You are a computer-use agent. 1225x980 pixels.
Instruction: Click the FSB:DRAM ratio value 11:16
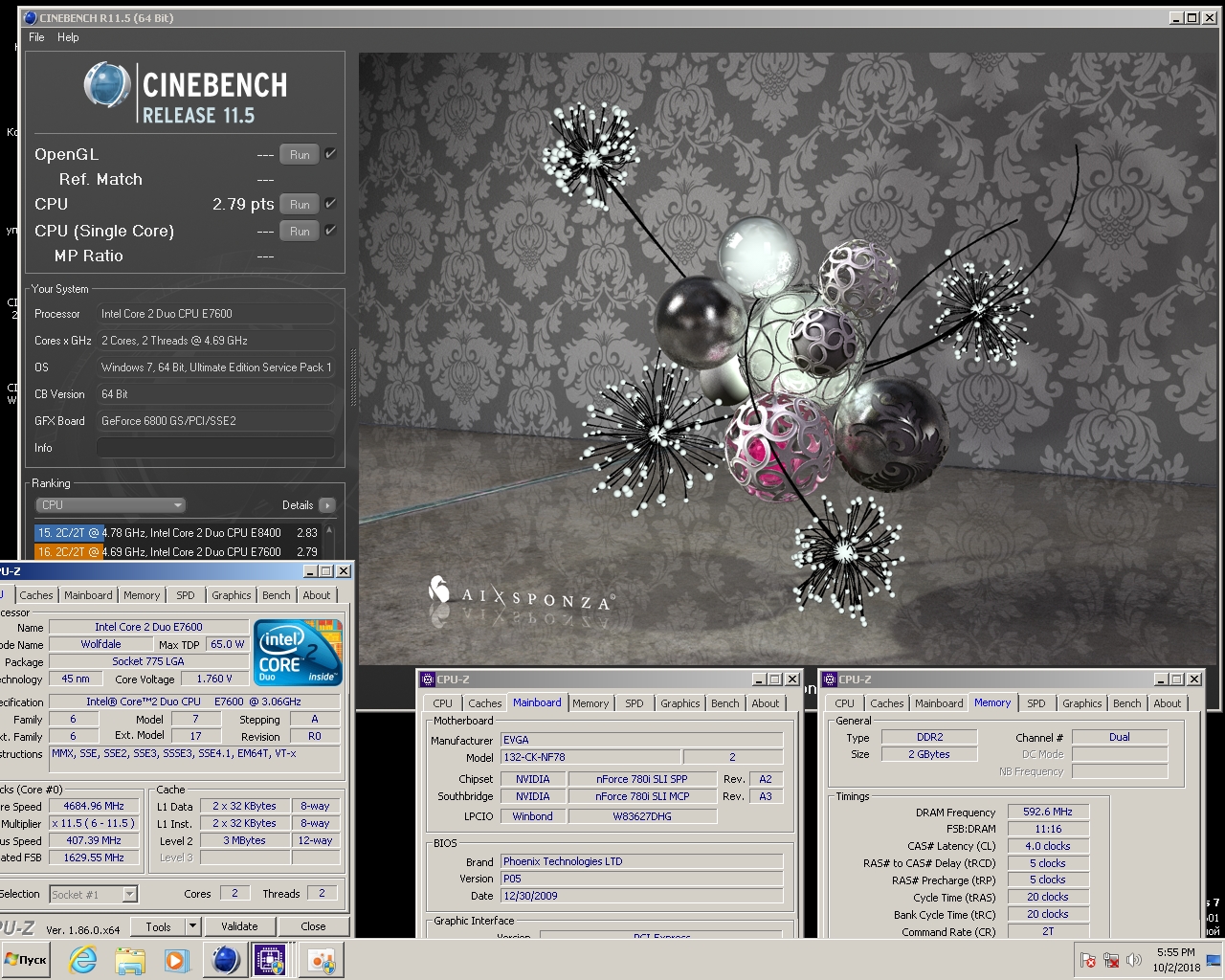1048,829
